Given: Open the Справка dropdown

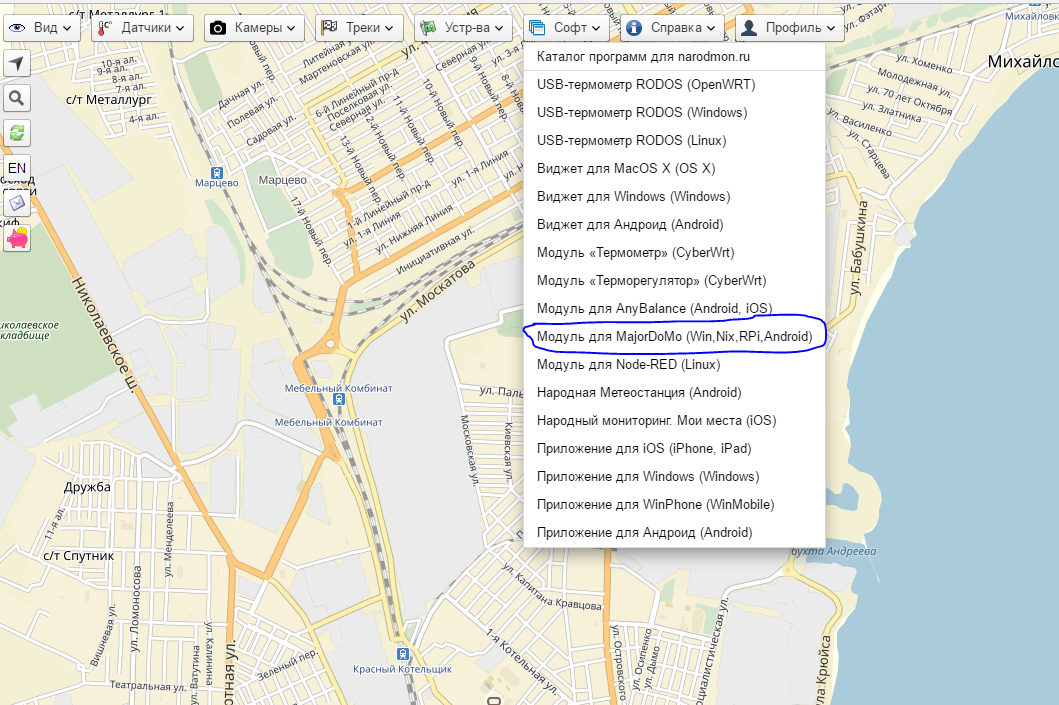Looking at the screenshot, I should point(671,28).
